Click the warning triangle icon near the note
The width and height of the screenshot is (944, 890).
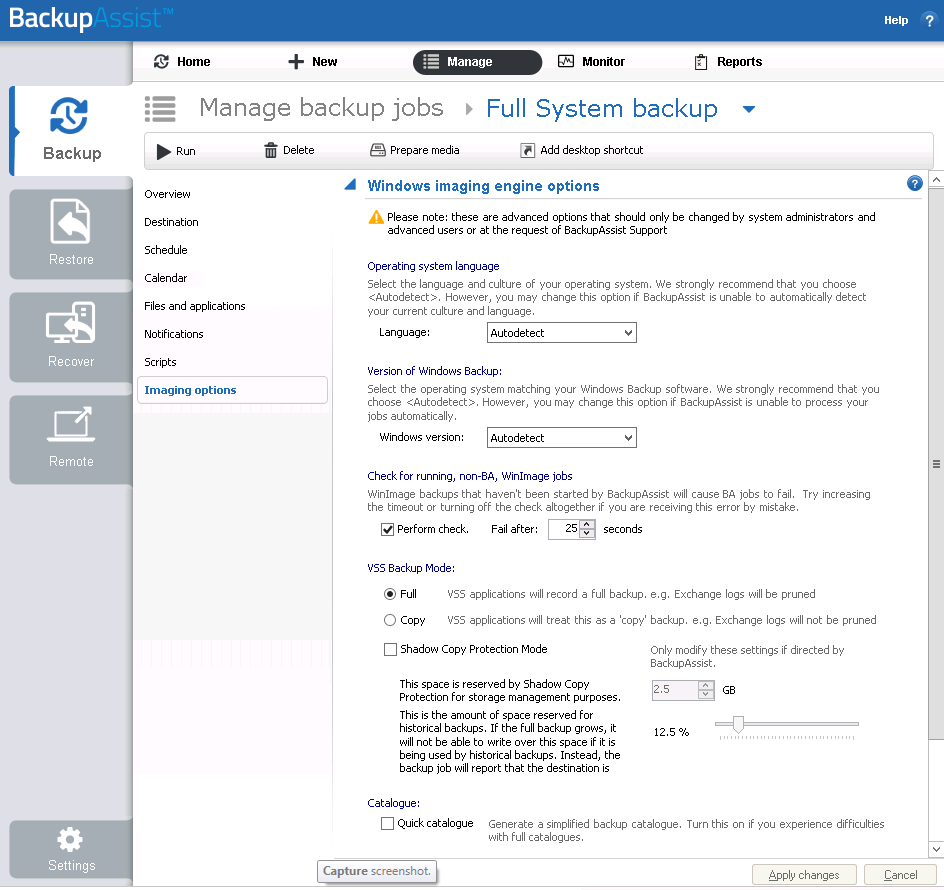[x=376, y=217]
